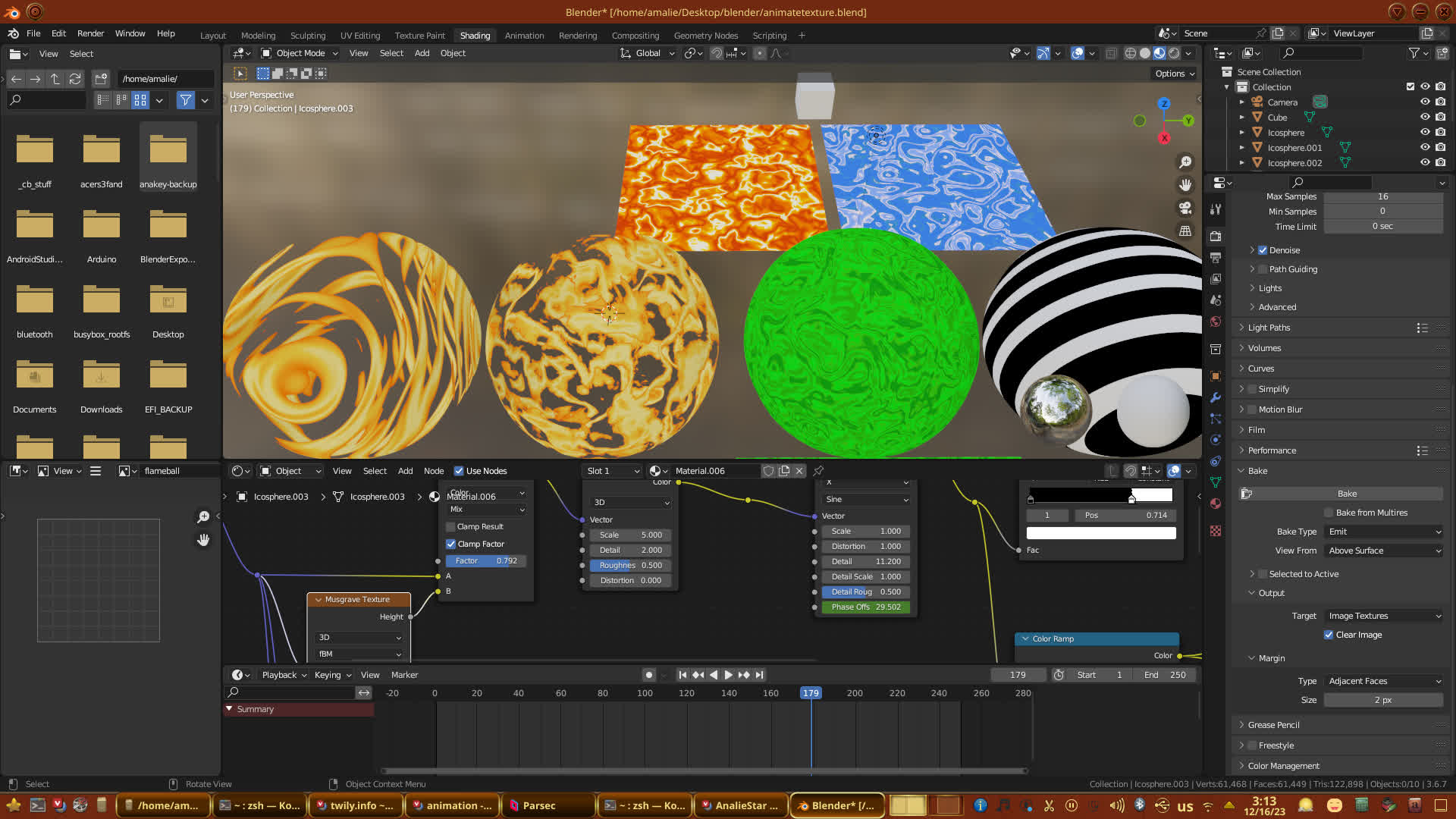Open the Output properties printer tab
1456x819 pixels.
[x=1216, y=258]
